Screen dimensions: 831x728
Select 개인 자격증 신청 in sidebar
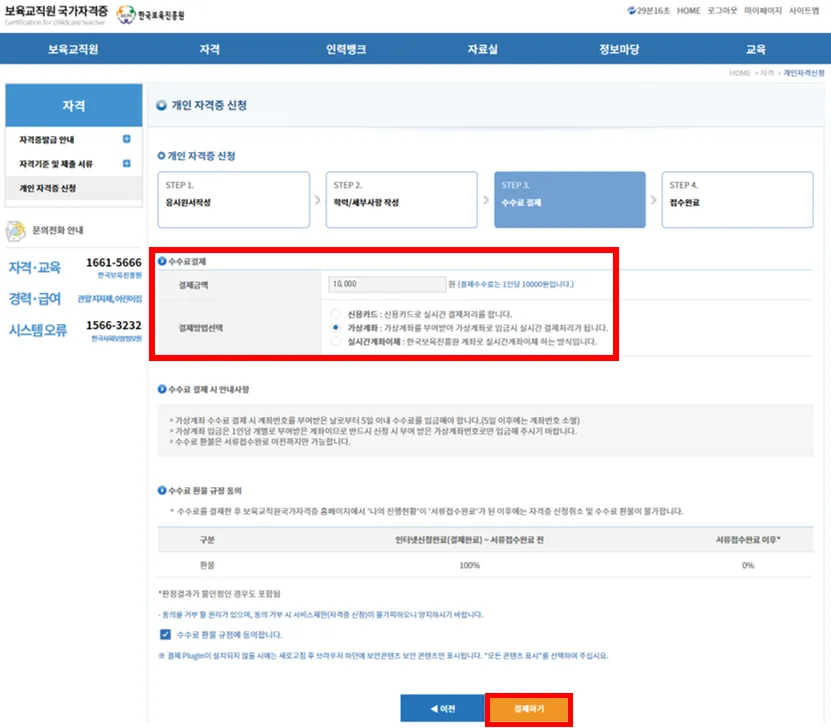48,188
